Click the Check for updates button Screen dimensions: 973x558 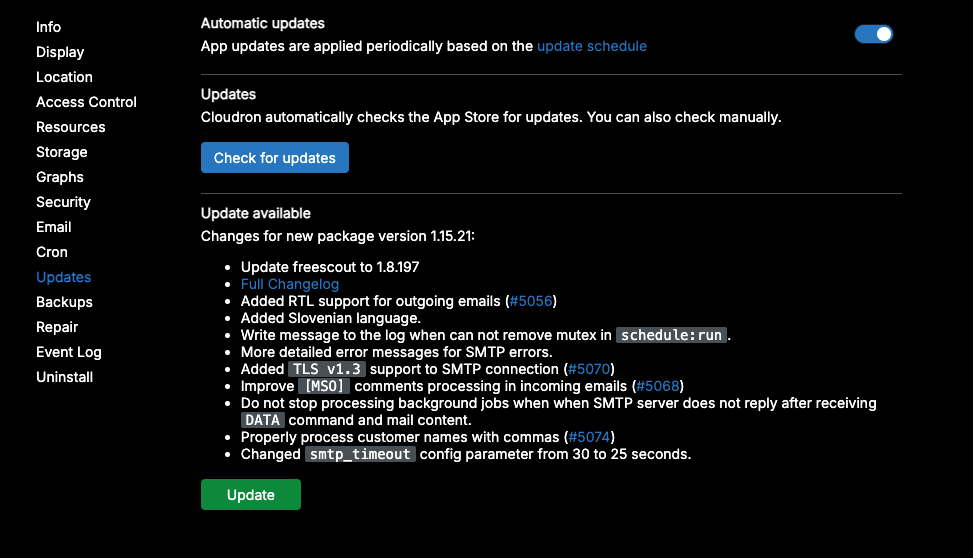point(275,158)
